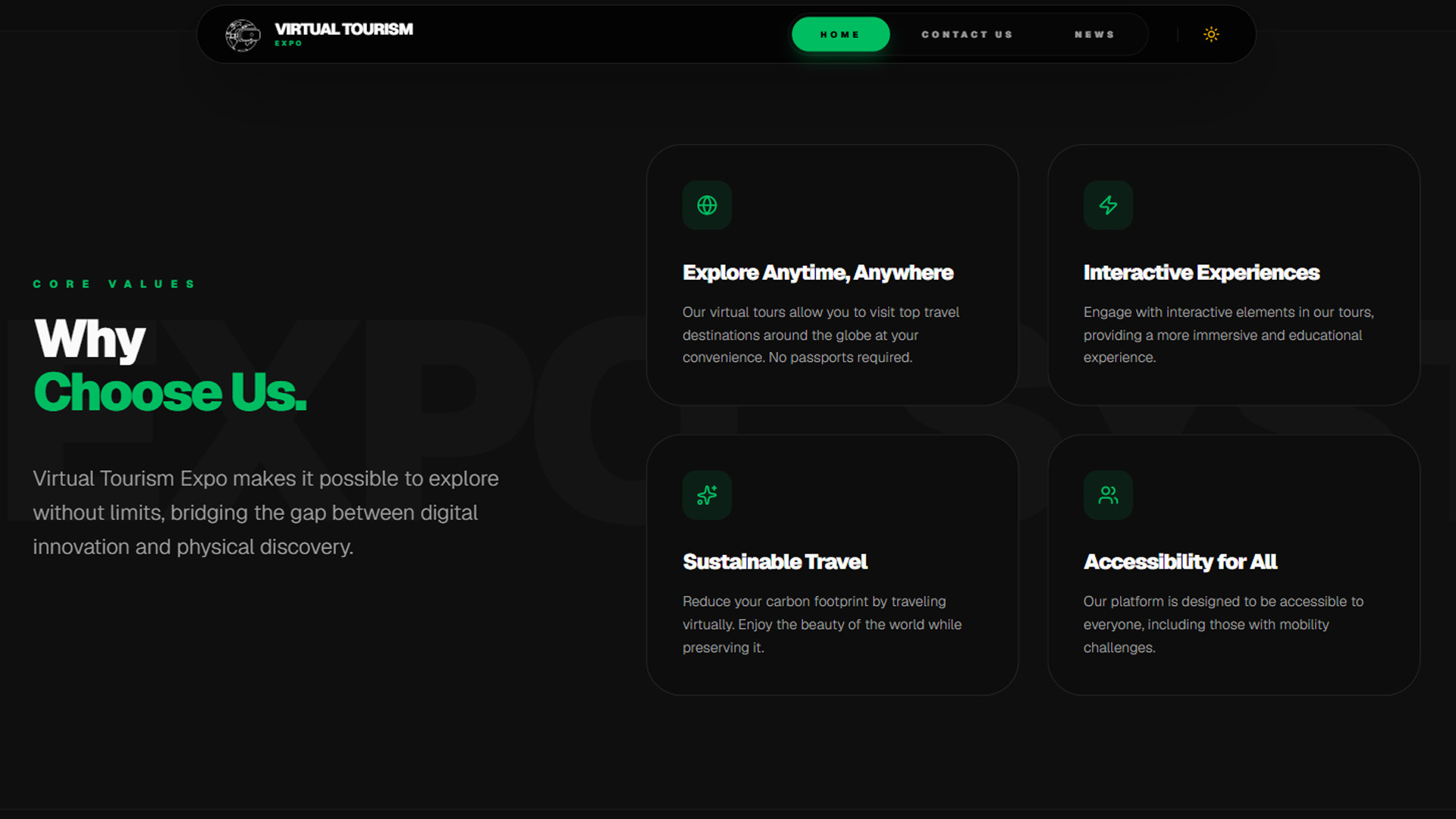
Task: Click the 'Engage with interactive elements' description
Action: point(1228,334)
